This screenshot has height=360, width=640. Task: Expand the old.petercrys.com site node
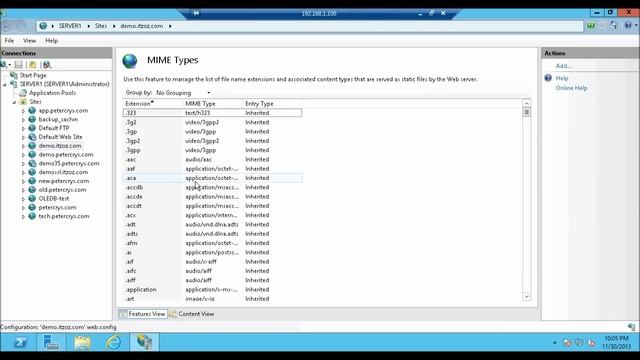point(23,190)
